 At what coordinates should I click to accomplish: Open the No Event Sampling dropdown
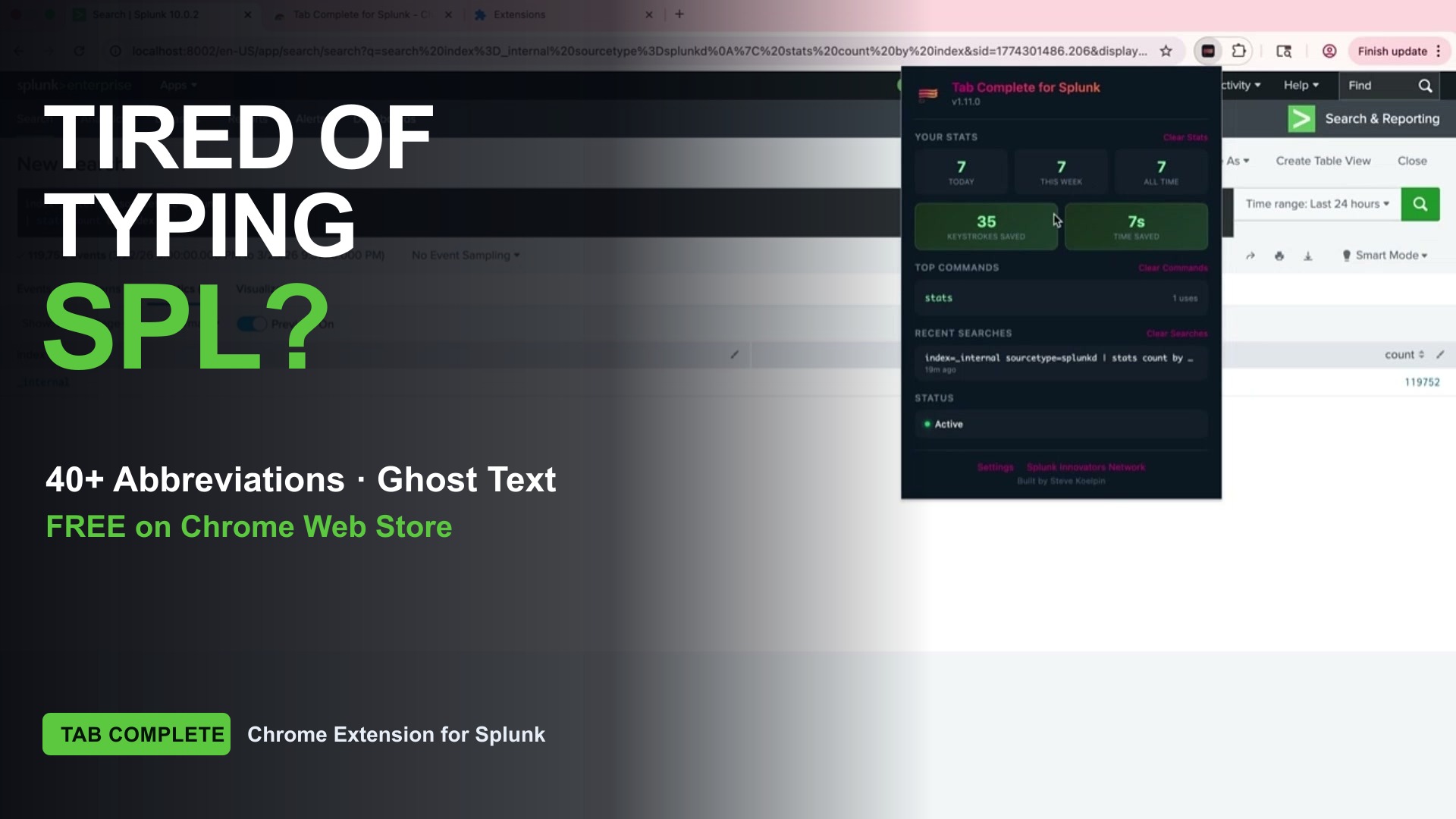(x=466, y=256)
